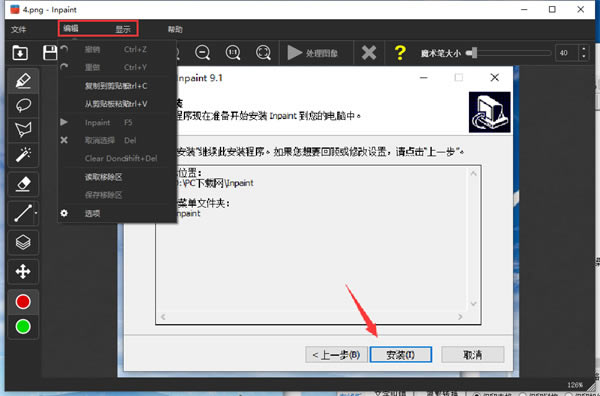Open 选项 with gear icon in menu

(116, 213)
